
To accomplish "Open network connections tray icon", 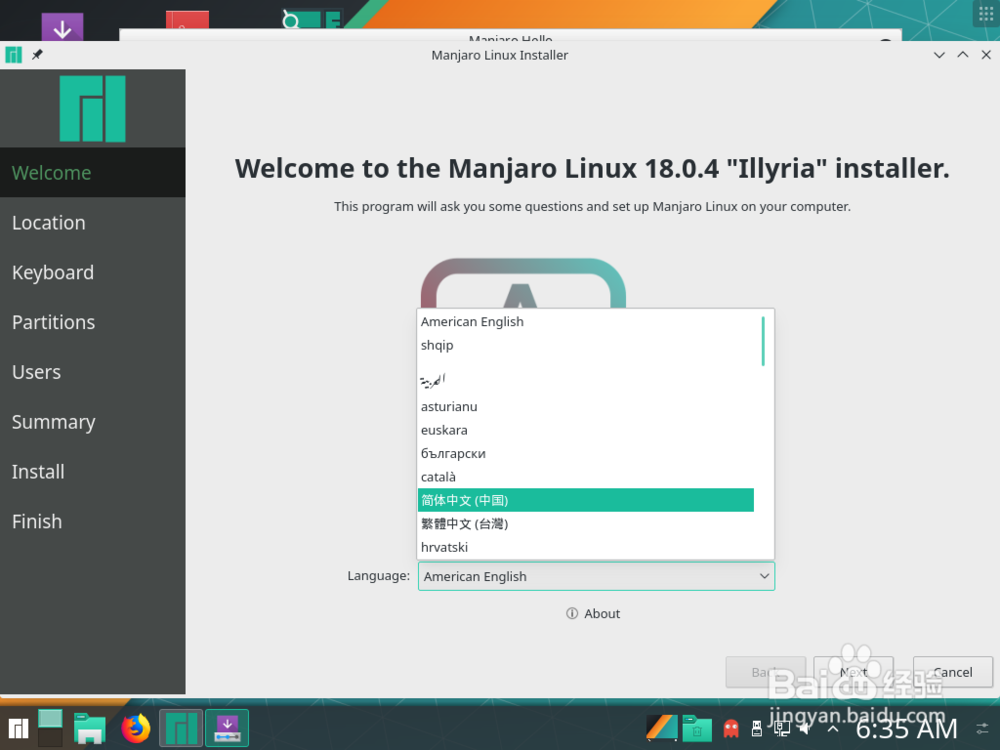I will (x=781, y=728).
